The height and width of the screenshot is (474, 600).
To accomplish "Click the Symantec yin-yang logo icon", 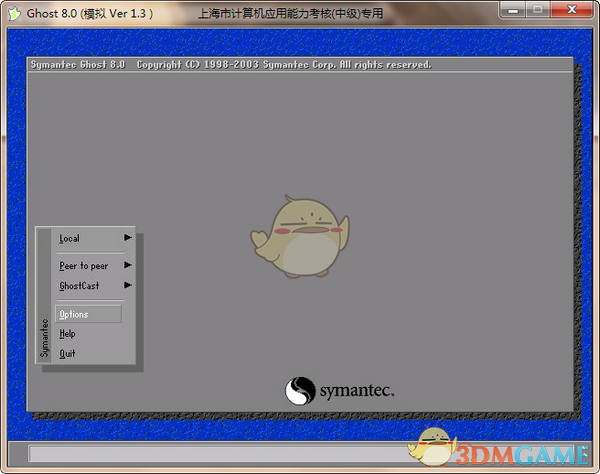I will (302, 390).
